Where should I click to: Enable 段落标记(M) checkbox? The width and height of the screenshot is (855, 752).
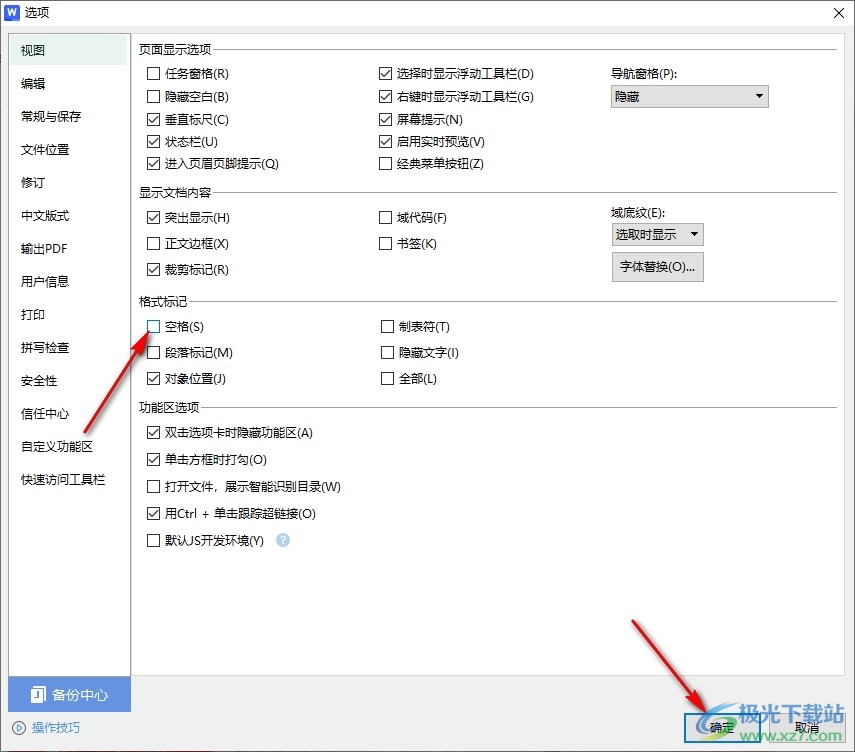tap(154, 353)
